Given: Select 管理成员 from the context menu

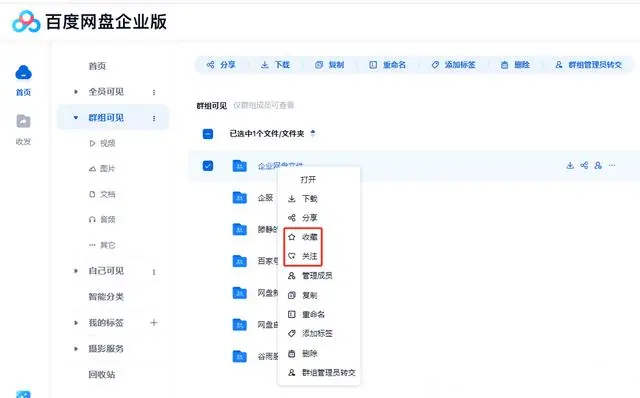Looking at the screenshot, I should [x=310, y=276].
